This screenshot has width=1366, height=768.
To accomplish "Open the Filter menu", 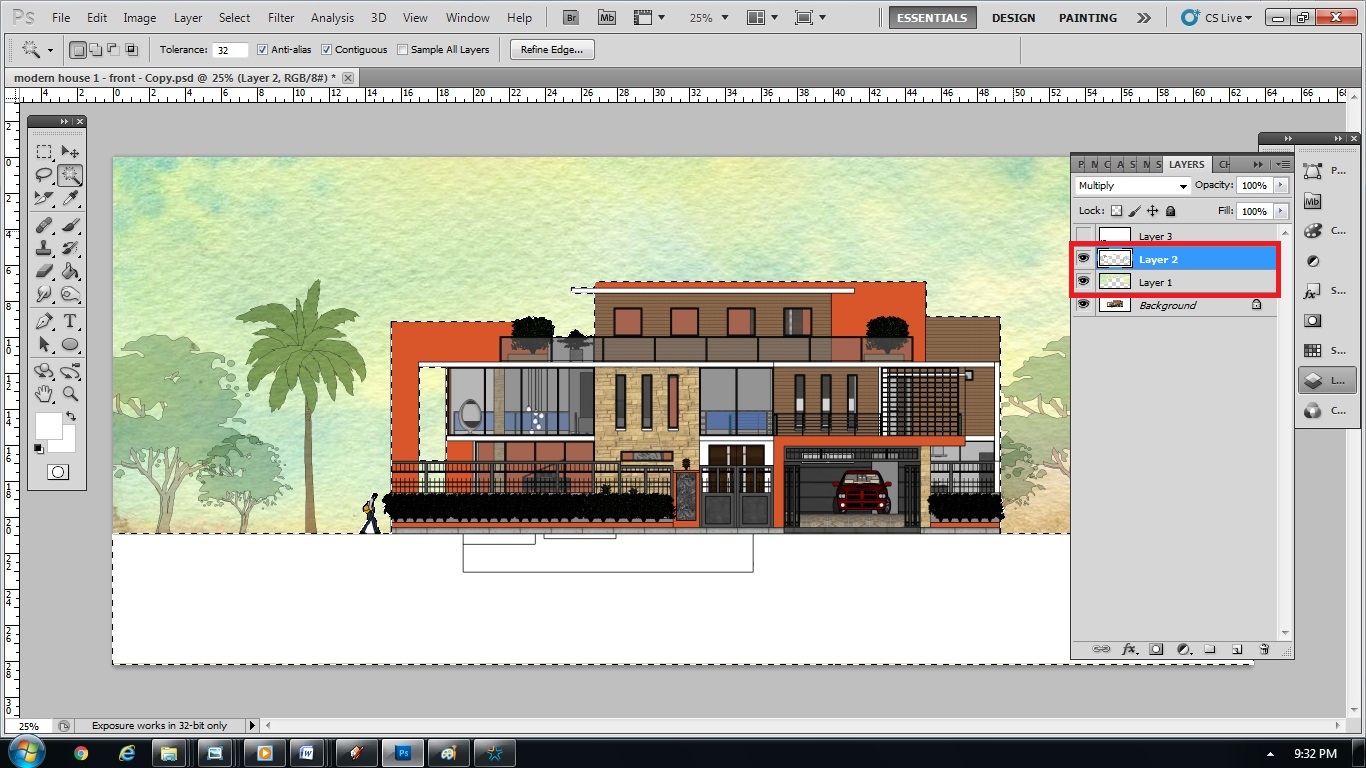I will click(280, 17).
